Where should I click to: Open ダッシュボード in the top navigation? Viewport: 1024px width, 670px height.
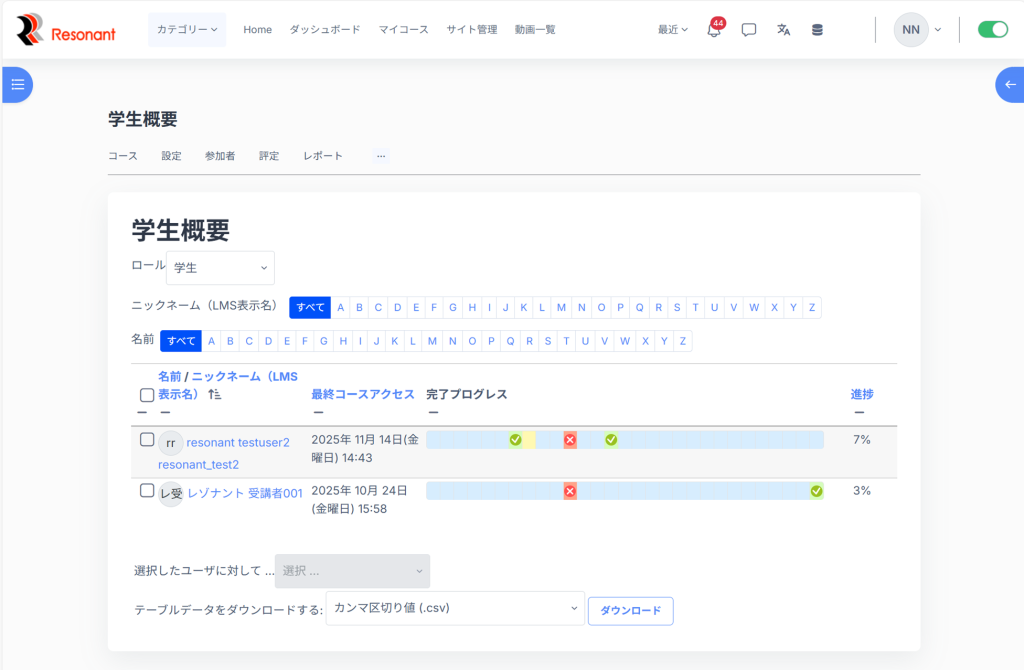[325, 30]
